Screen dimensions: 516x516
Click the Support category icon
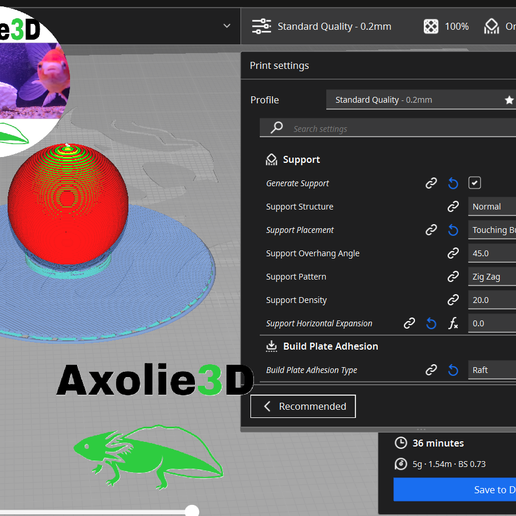(x=271, y=160)
